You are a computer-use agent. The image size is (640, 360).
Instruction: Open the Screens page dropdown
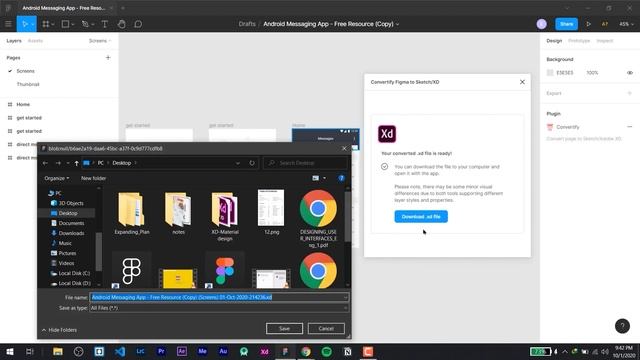coord(100,41)
